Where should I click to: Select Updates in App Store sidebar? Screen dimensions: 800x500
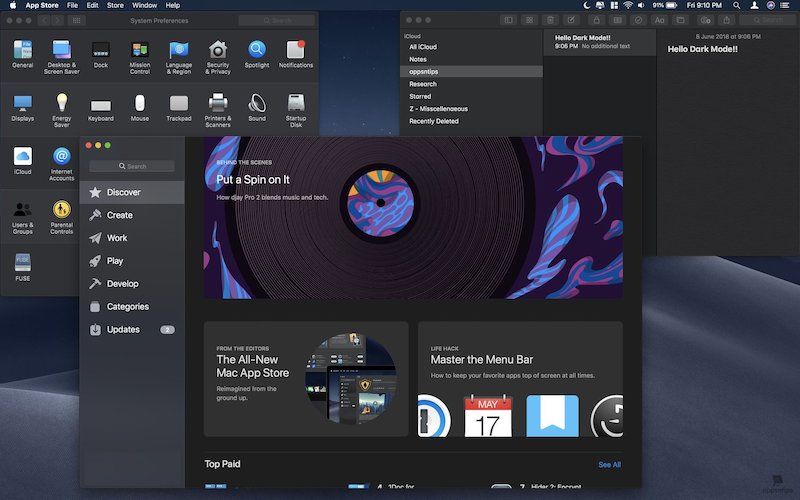(123, 329)
